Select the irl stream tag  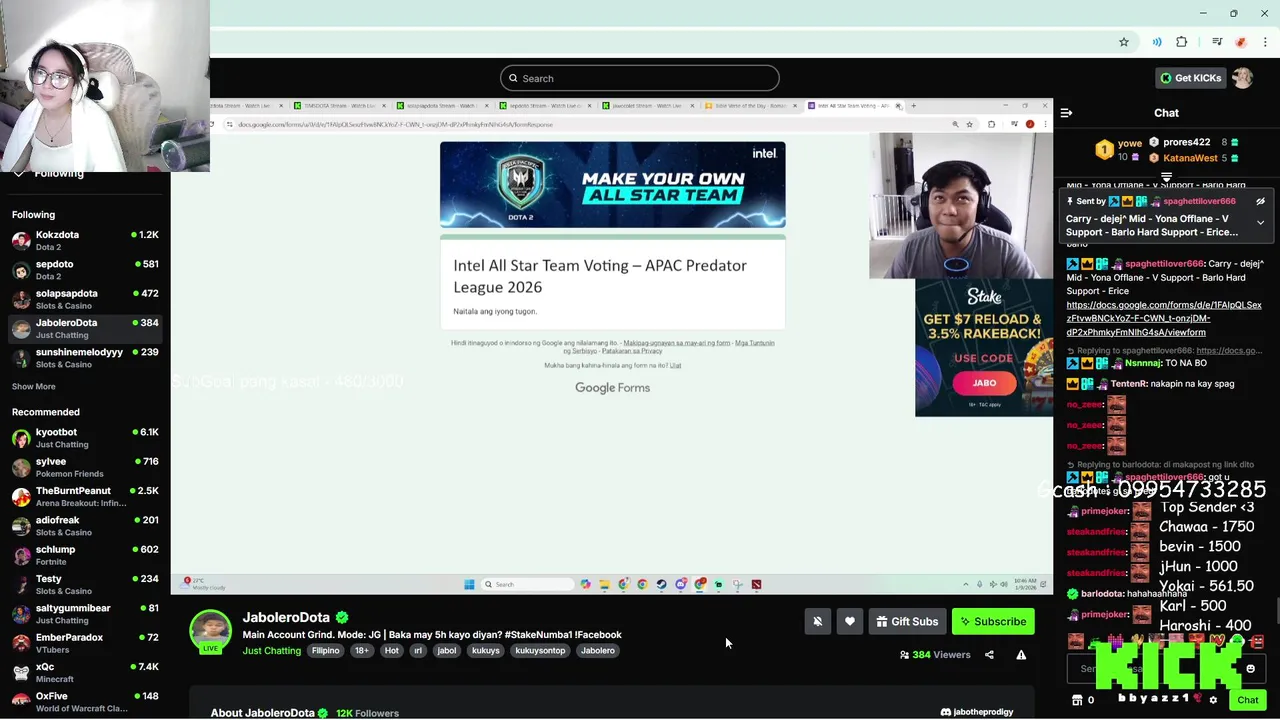pos(418,650)
